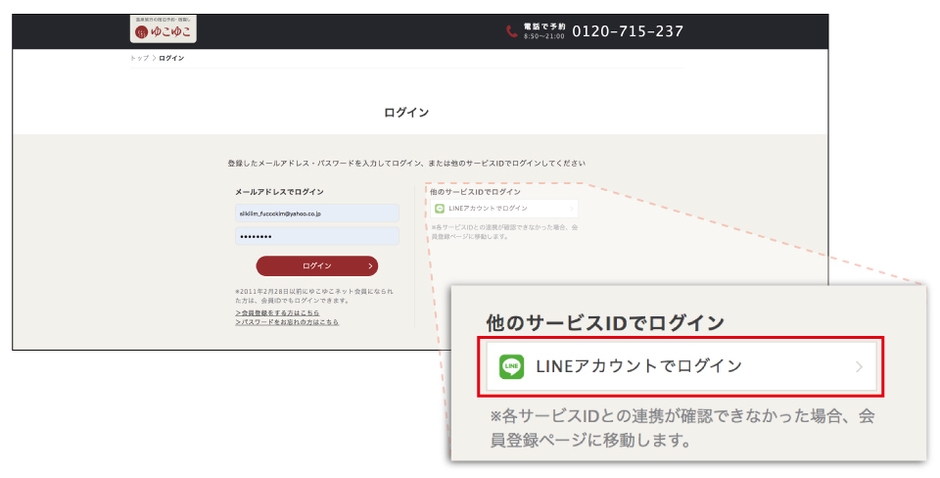940x478 pixels.
Task: Click the phone number 0120-715-237
Action: 627,32
